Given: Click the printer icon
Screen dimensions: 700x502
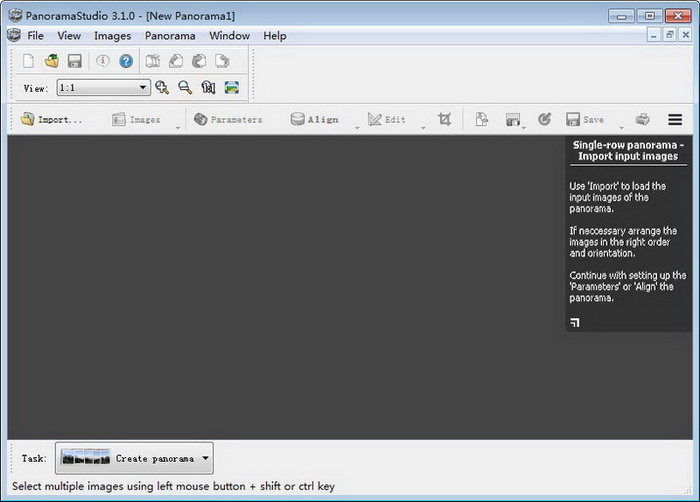Looking at the screenshot, I should [642, 119].
